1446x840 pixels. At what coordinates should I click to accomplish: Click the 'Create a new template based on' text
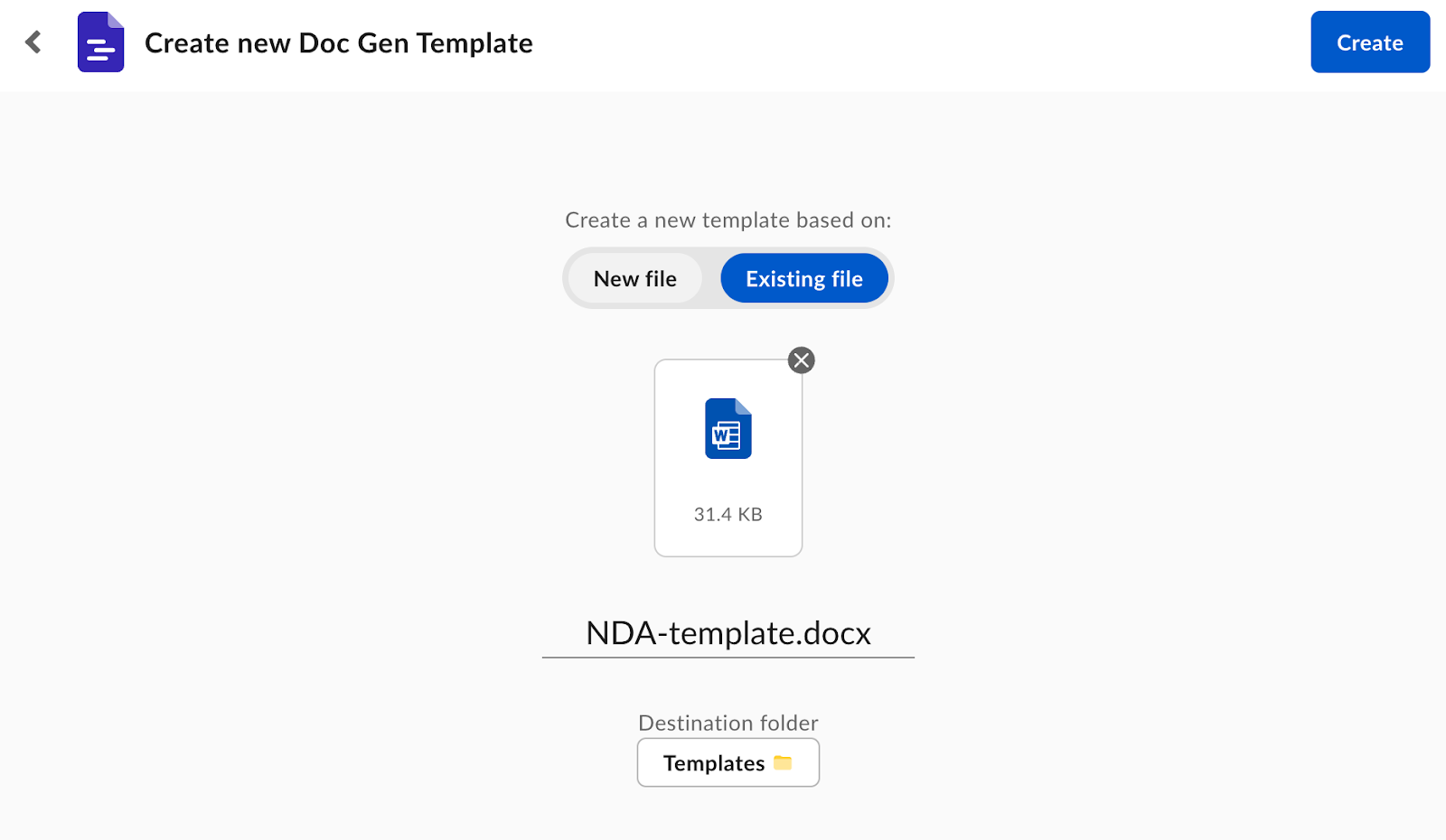728,220
